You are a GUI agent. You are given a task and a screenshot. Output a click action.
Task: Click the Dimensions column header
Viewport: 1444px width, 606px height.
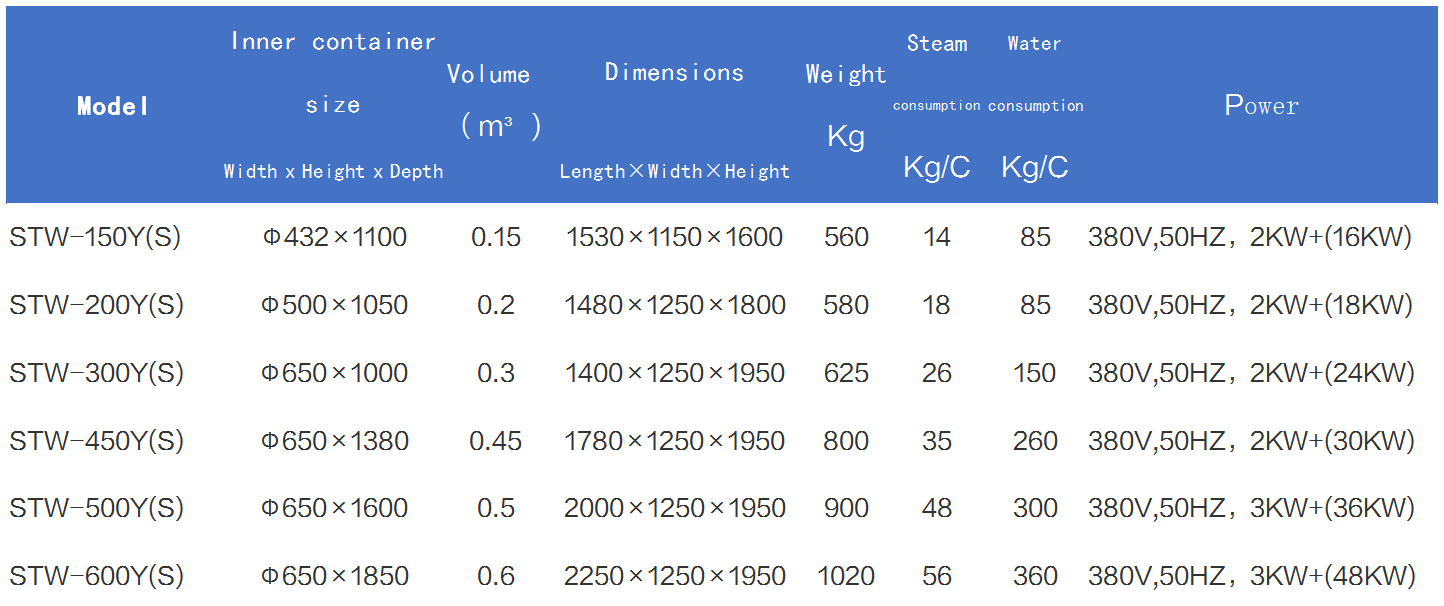pyautogui.click(x=674, y=73)
